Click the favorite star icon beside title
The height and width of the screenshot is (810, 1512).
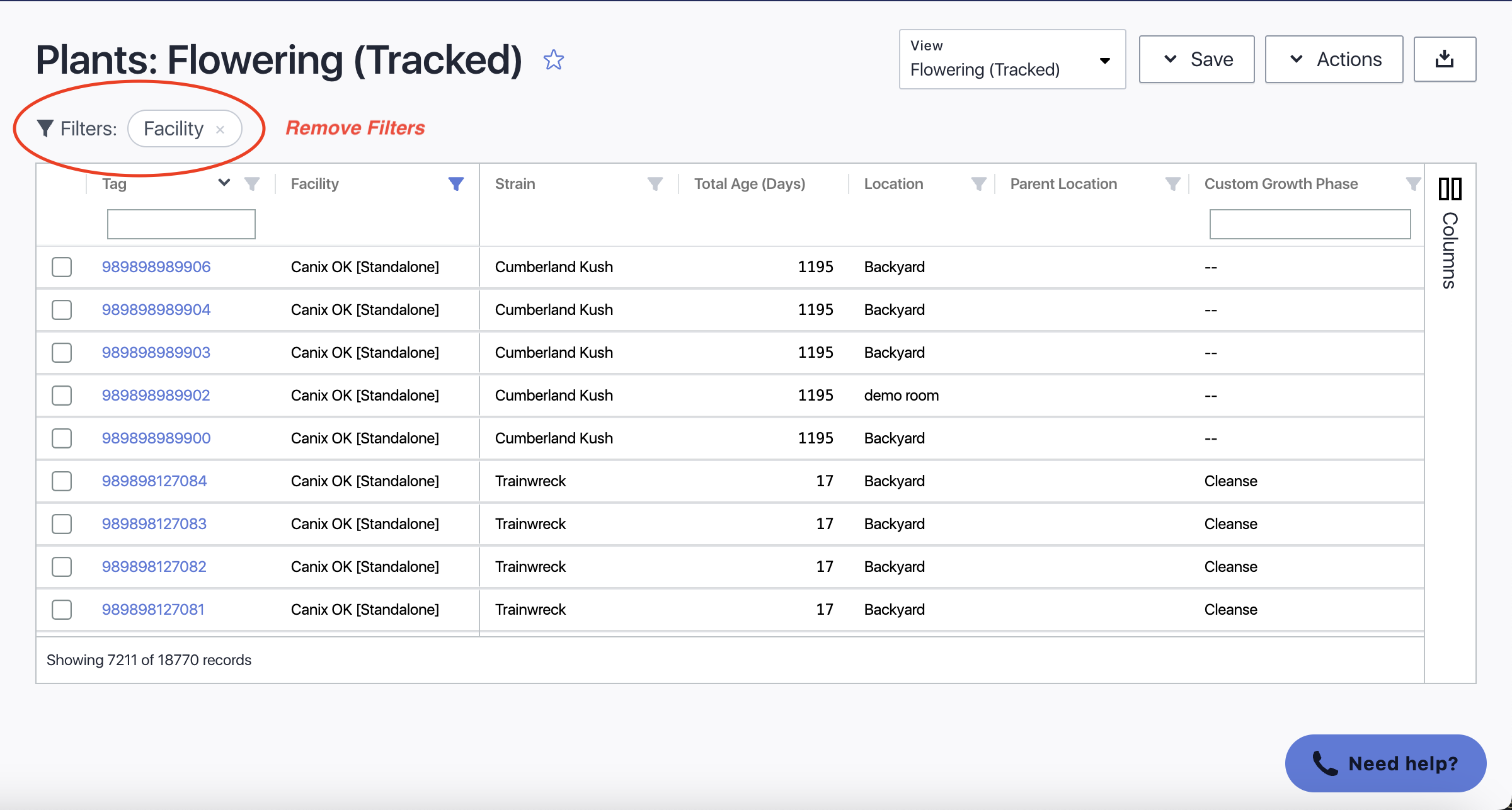[553, 60]
